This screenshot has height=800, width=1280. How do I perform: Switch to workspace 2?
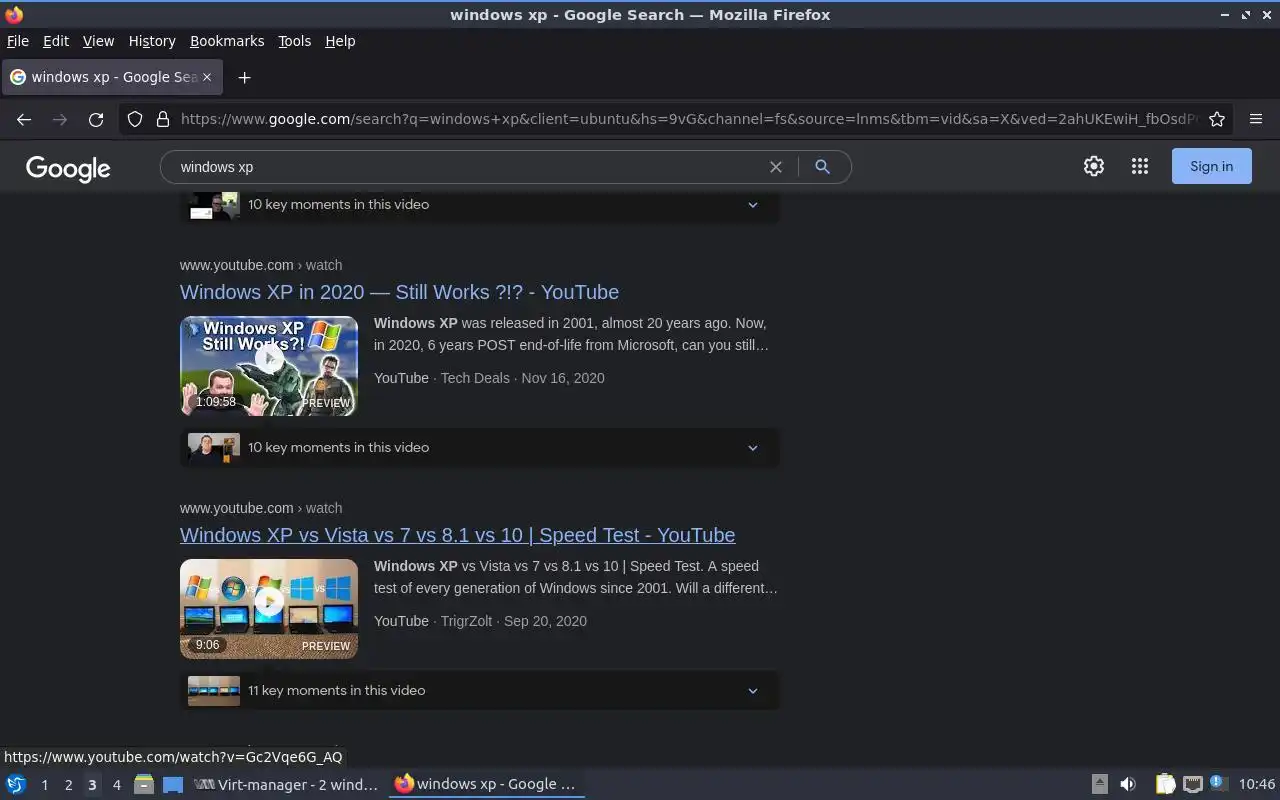[x=68, y=785]
